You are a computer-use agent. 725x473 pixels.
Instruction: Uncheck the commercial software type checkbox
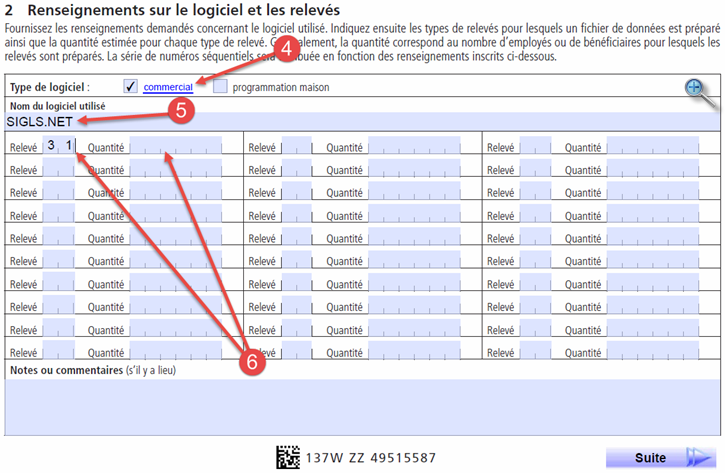tap(131, 88)
